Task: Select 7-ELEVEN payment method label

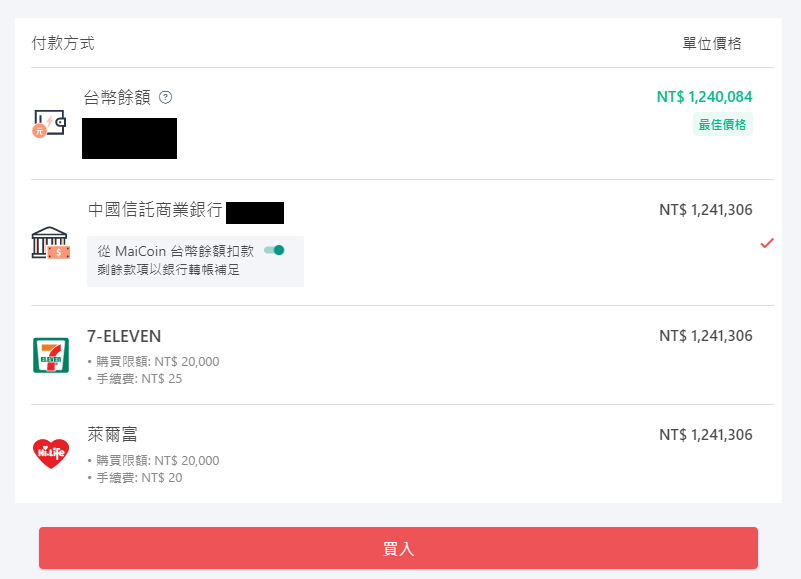Action: pos(124,336)
